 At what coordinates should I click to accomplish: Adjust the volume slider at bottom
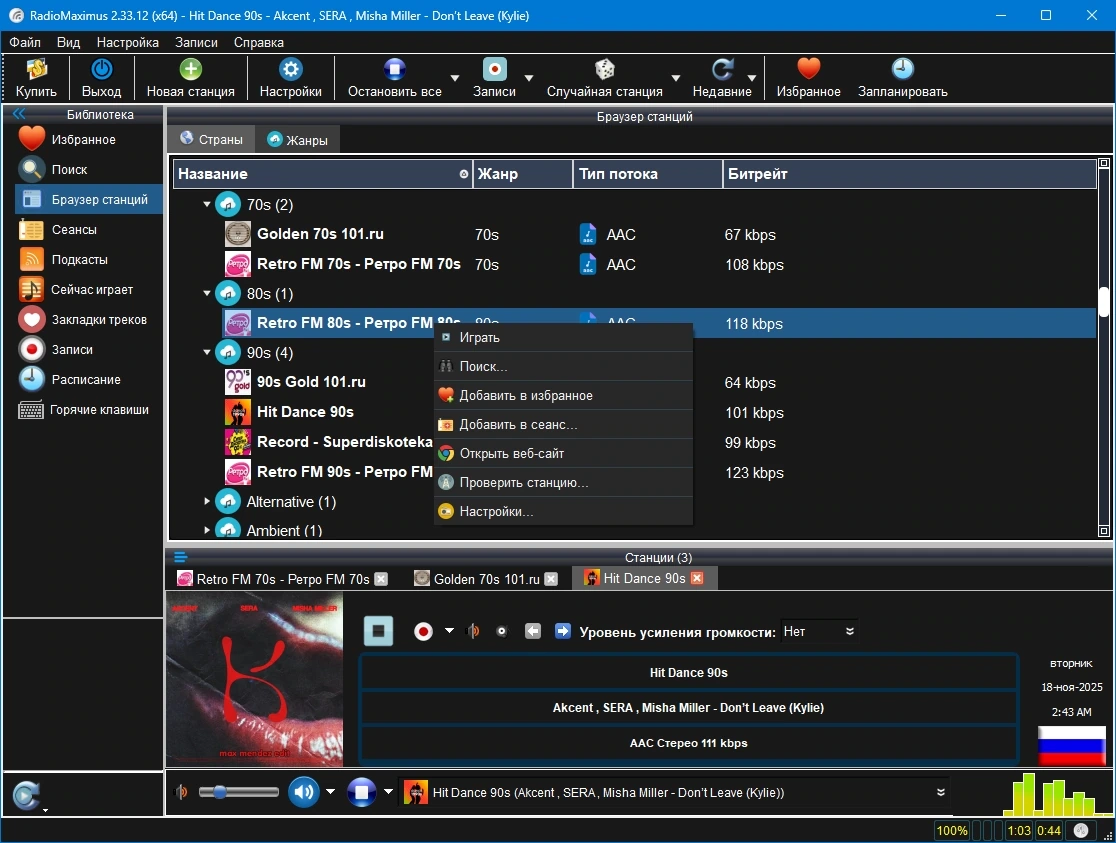238,792
